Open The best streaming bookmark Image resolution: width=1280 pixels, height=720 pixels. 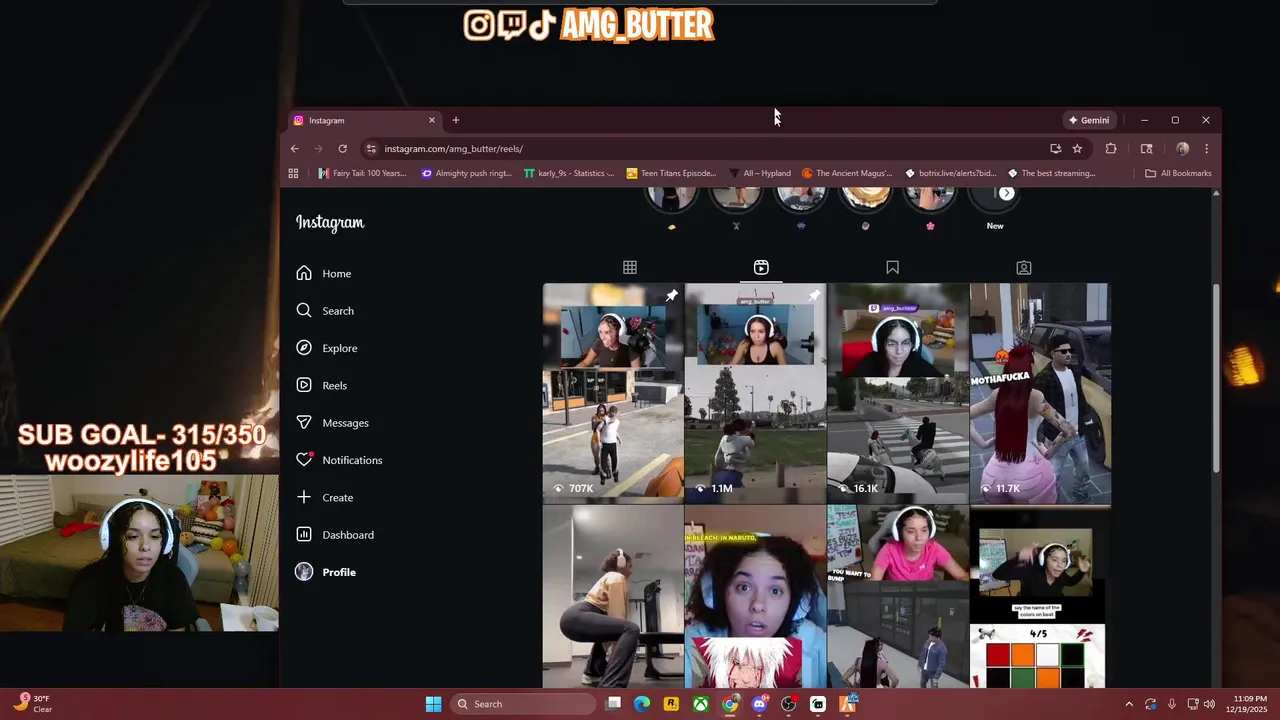pos(1052,173)
